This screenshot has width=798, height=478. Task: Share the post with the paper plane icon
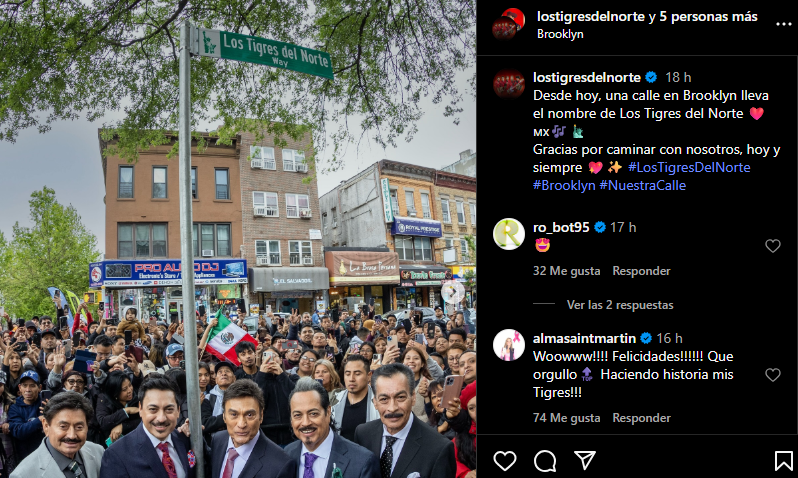click(585, 460)
